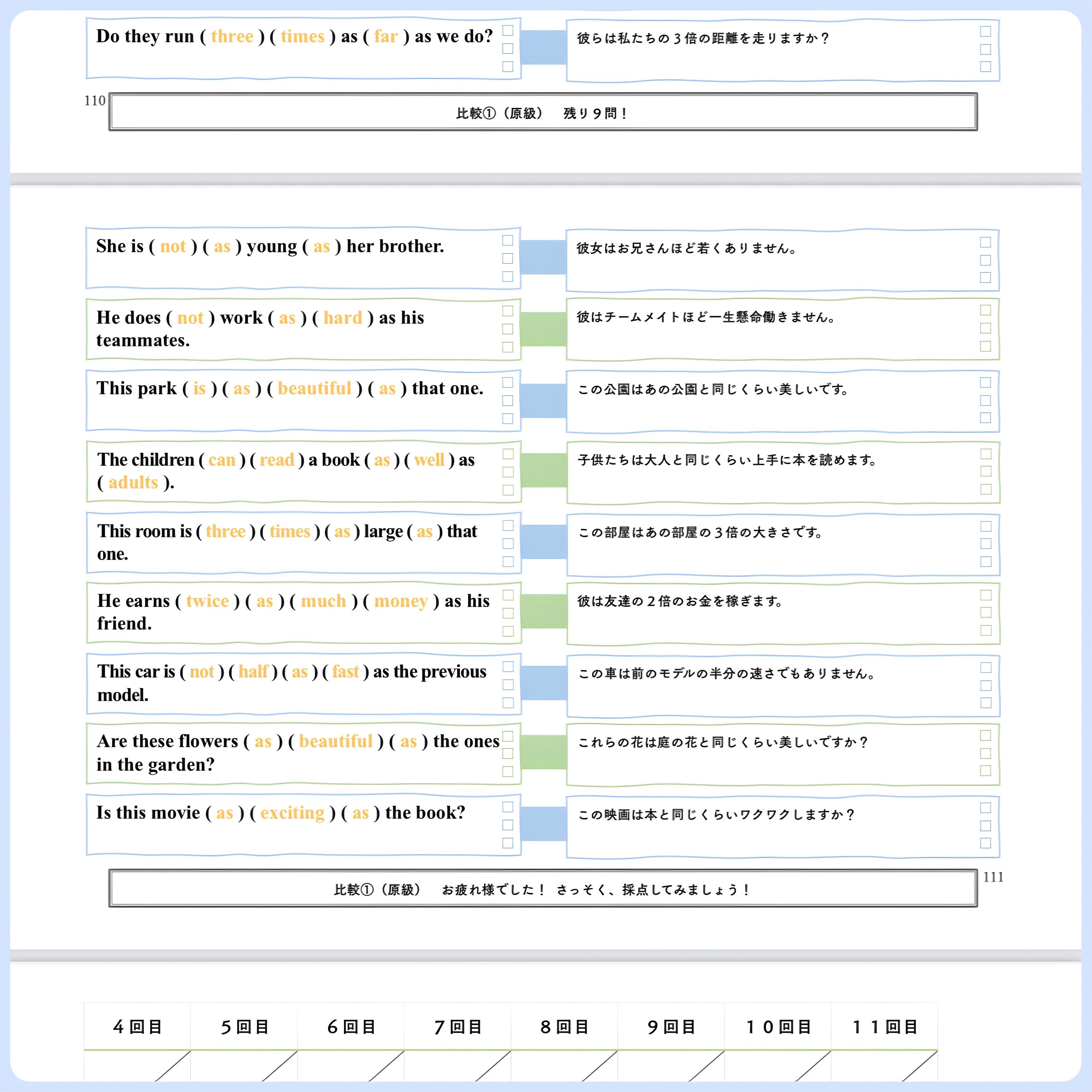This screenshot has height=1092, width=1092.
Task: Click page number 111
Action: click(993, 877)
